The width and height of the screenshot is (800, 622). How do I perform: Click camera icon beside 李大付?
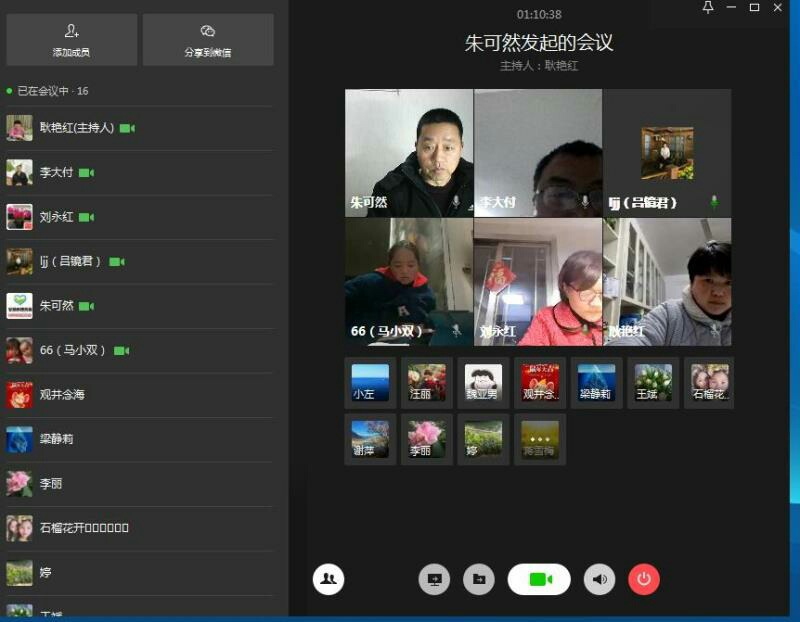coord(86,173)
